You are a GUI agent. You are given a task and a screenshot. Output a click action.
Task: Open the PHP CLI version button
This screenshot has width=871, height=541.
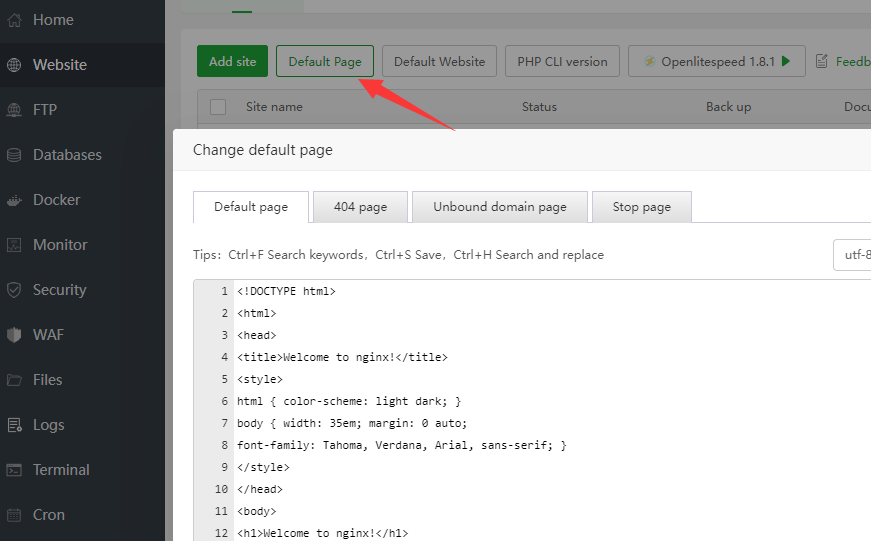point(562,61)
